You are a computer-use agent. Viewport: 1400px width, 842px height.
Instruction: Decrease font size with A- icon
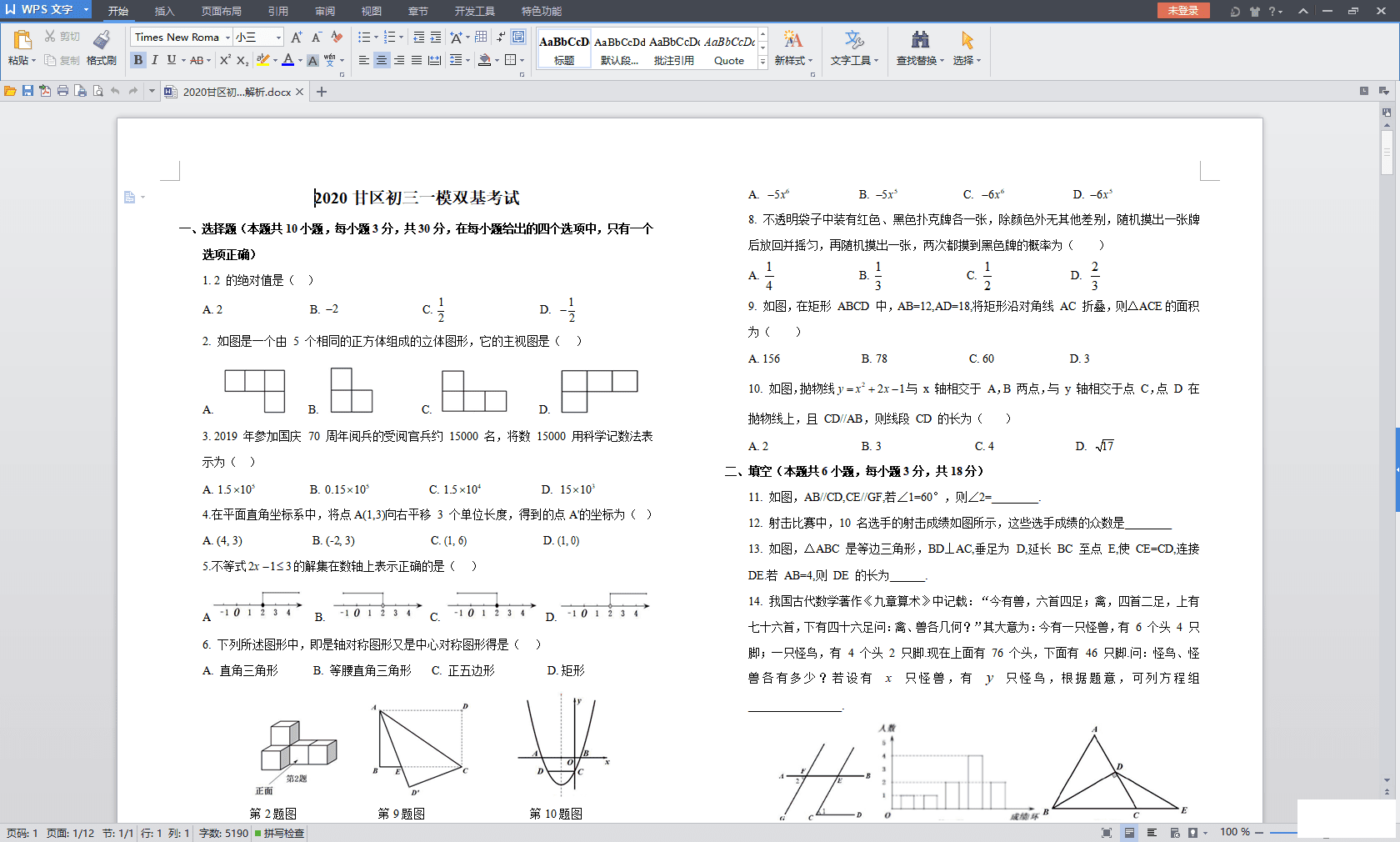pyautogui.click(x=317, y=37)
